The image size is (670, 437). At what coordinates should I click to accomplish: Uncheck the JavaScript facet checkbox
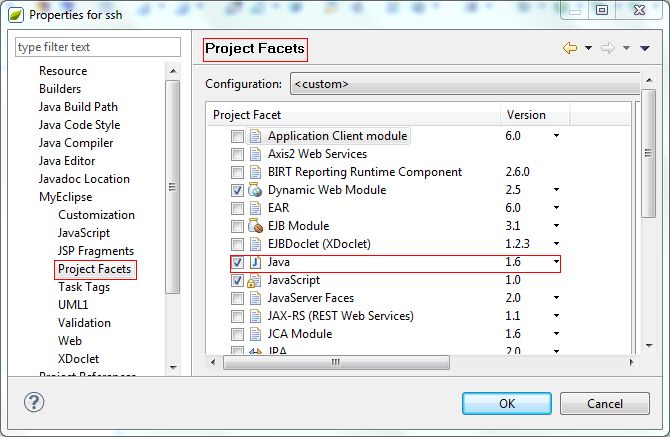tap(237, 280)
